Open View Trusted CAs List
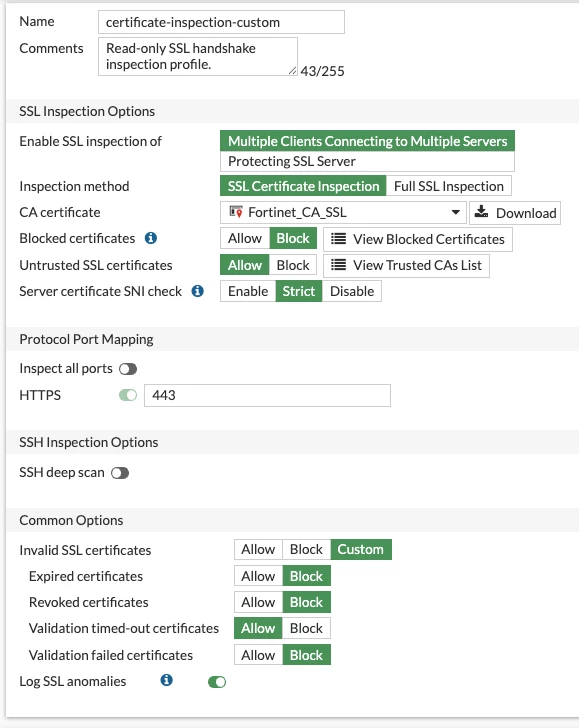The width and height of the screenshot is (579, 728). [406, 266]
